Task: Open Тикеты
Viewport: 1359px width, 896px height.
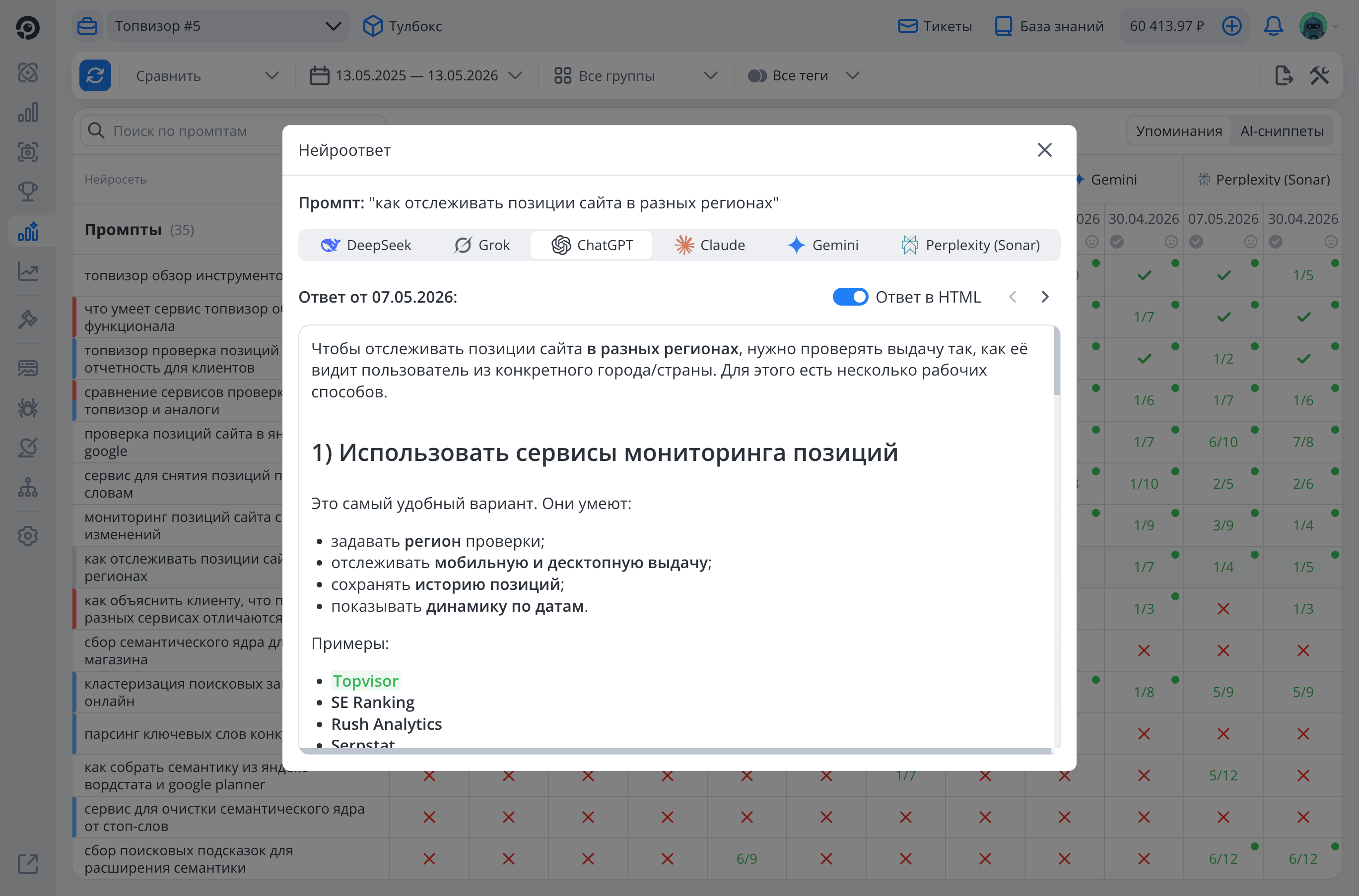Action: [934, 26]
